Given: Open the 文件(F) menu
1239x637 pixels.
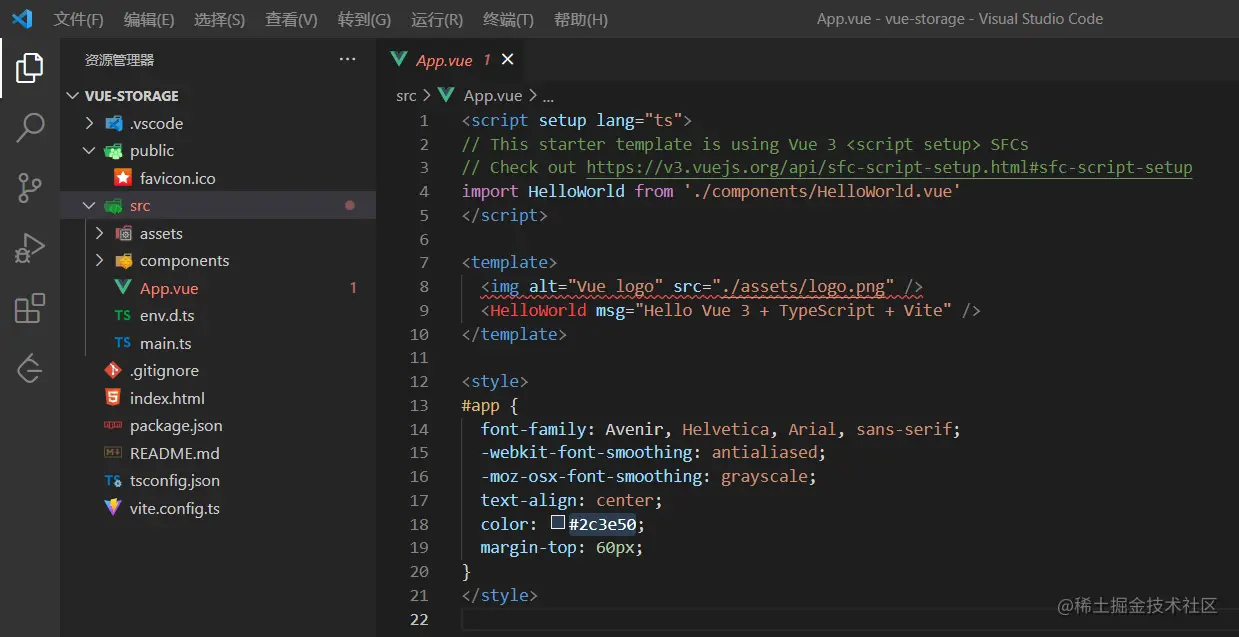Looking at the screenshot, I should [x=78, y=19].
